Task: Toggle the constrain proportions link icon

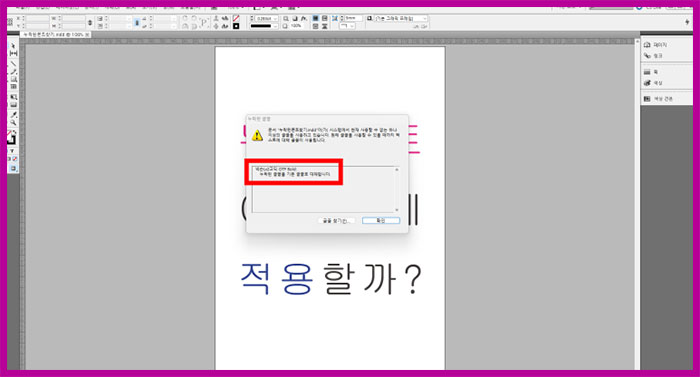Action: pos(90,22)
